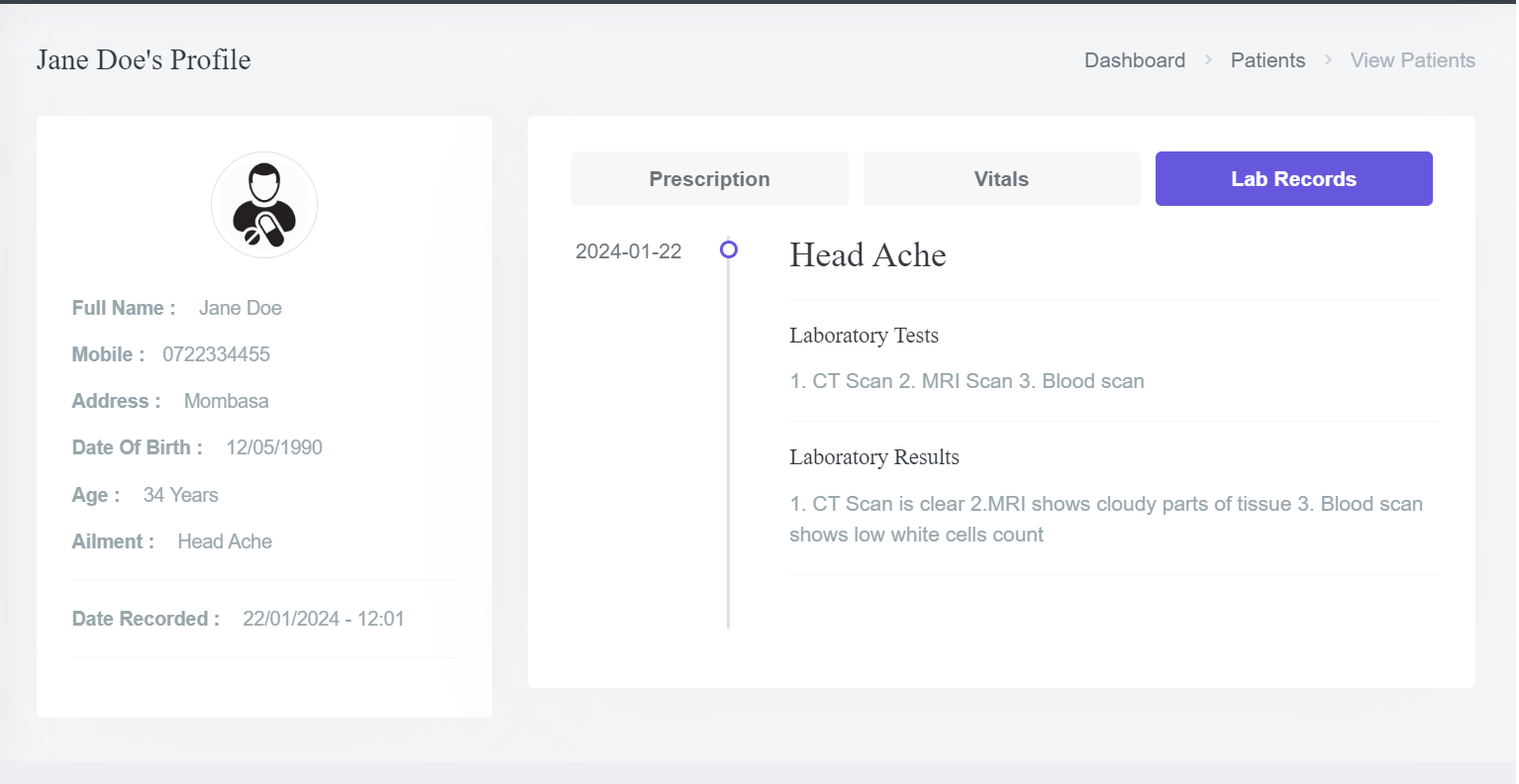
Task: Click the patient avatar icon
Action: coord(264,205)
